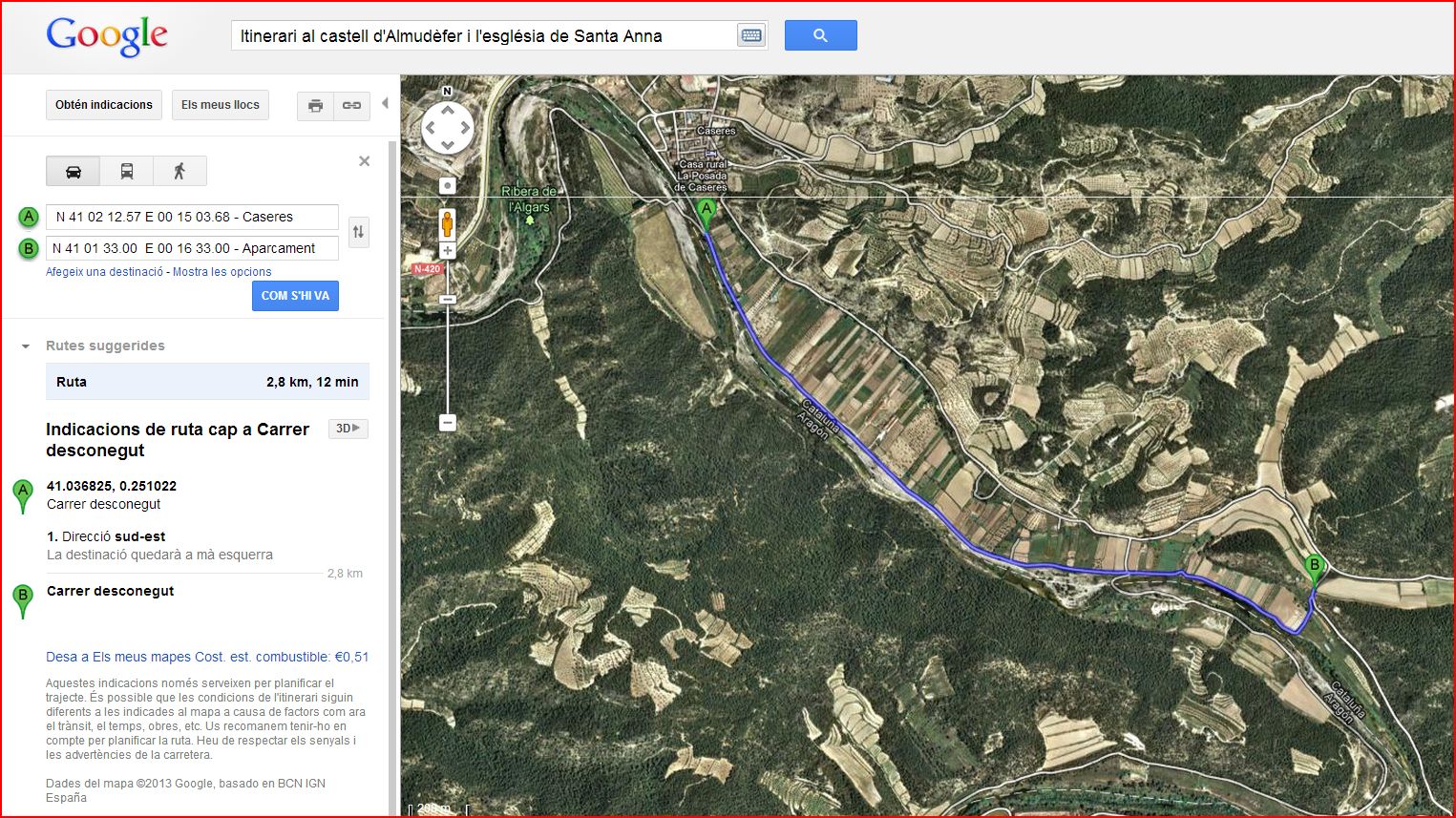
Task: Click the map zoom slider handle
Action: point(447,300)
